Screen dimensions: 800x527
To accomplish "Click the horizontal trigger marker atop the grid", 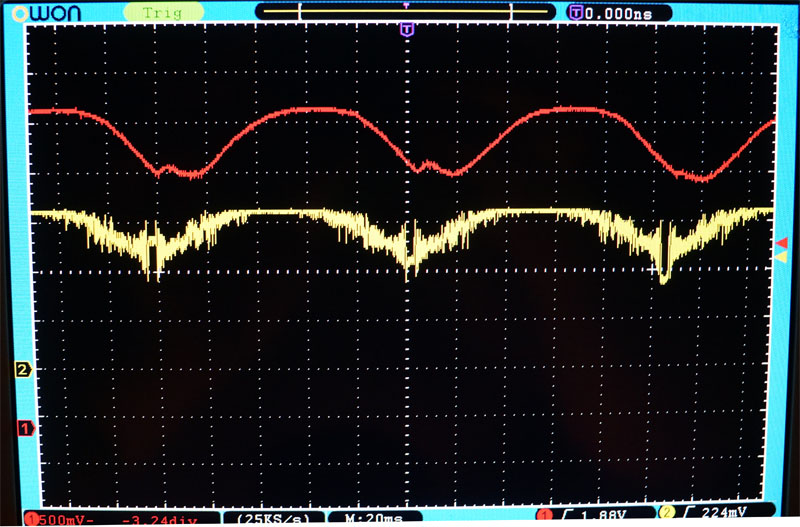I will (406, 30).
